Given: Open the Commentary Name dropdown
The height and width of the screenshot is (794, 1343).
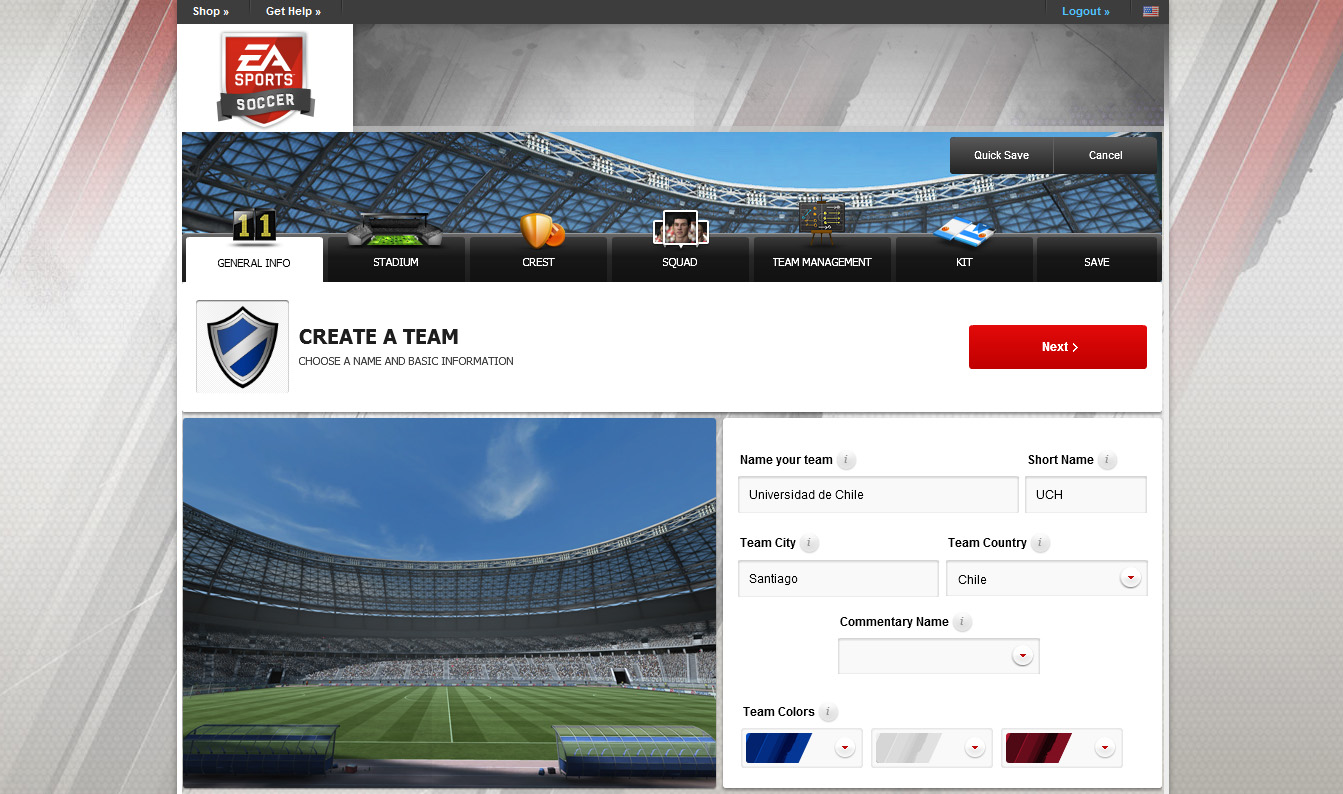Looking at the screenshot, I should pyautogui.click(x=939, y=656).
